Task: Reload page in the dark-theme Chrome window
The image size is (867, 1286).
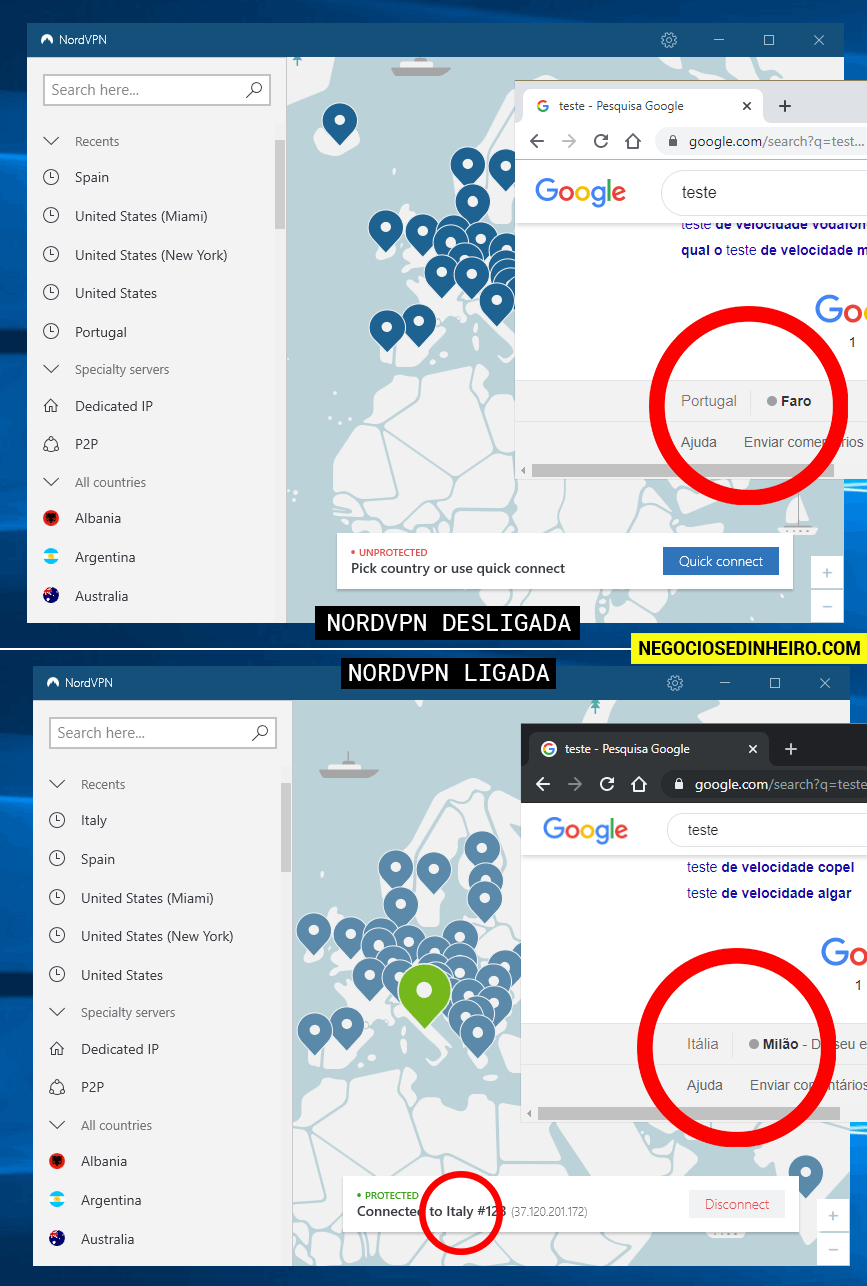Action: pos(607,784)
